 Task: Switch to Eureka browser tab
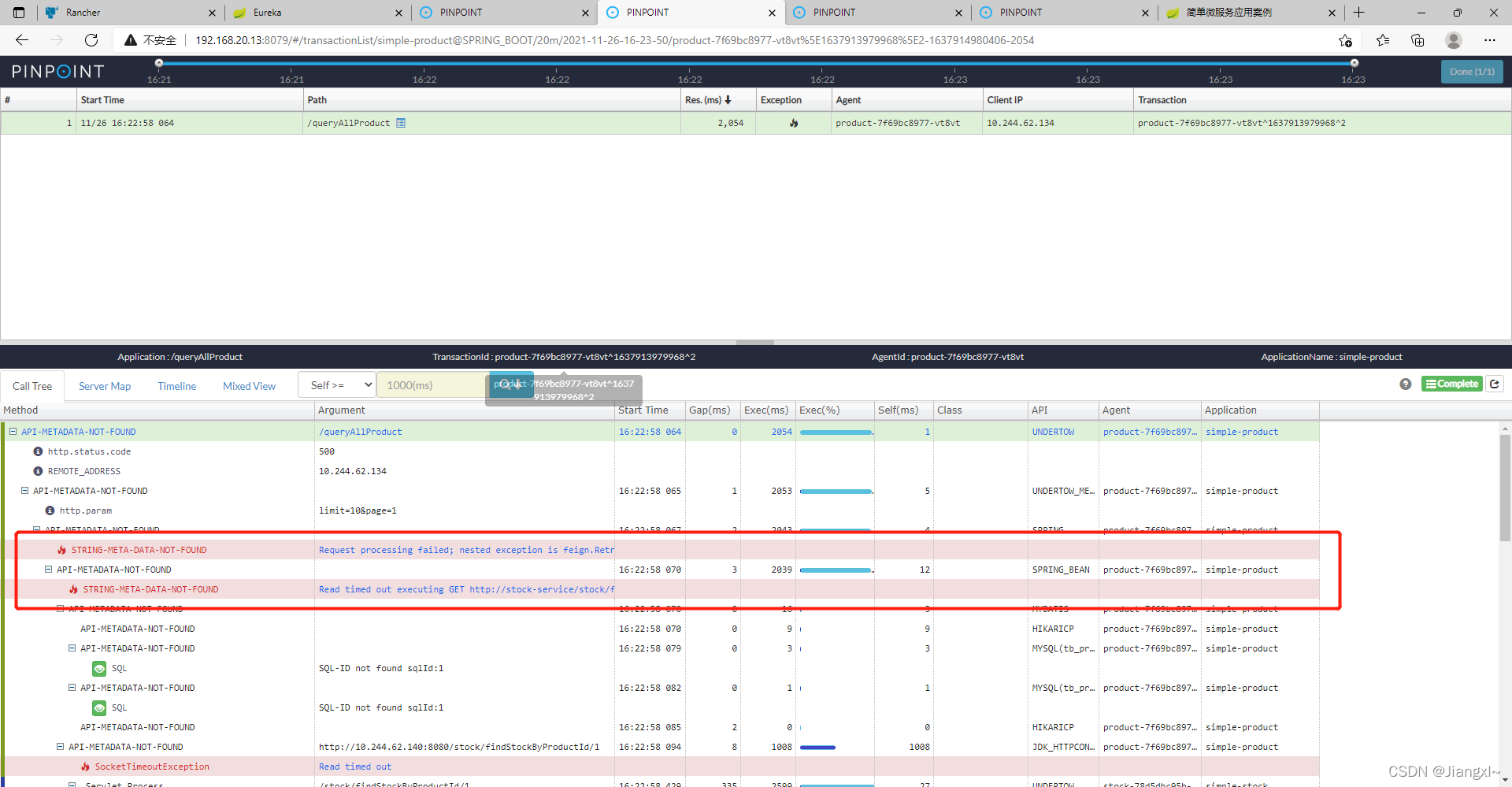point(317,13)
